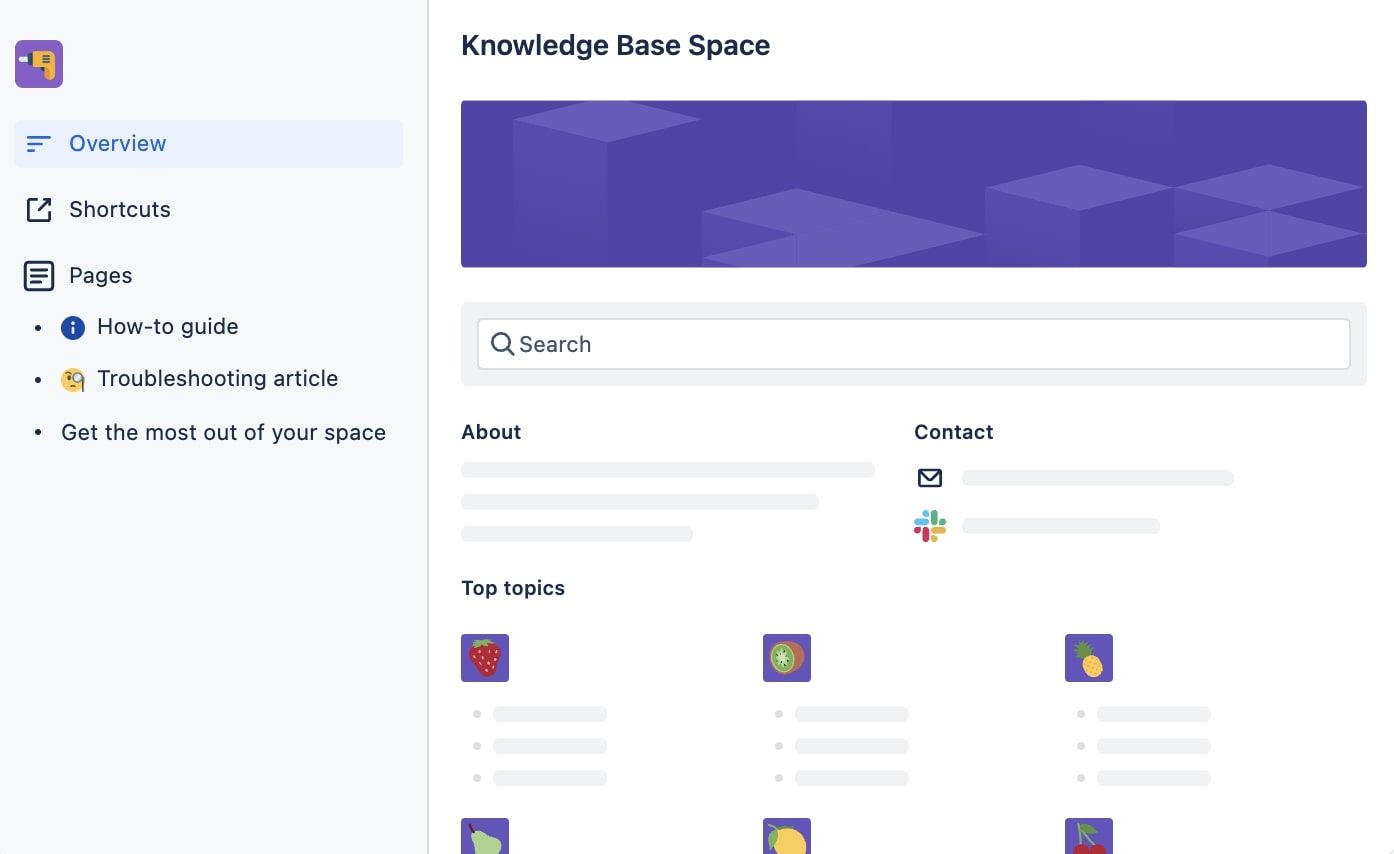The height and width of the screenshot is (854, 1394).
Task: Click the magnifying glass search icon
Action: [x=502, y=343]
